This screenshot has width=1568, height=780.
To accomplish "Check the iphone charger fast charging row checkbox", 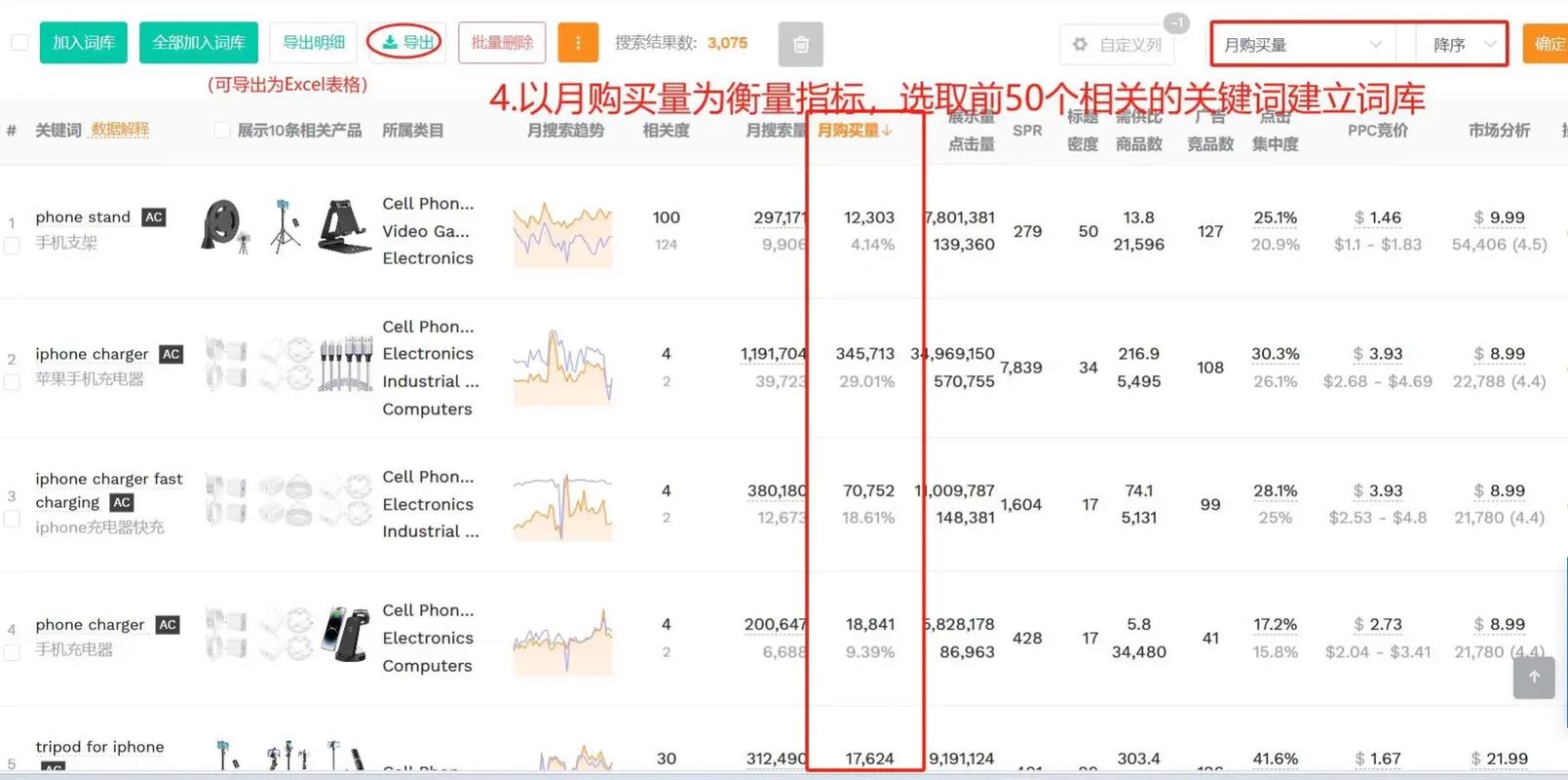I will 12,519.
